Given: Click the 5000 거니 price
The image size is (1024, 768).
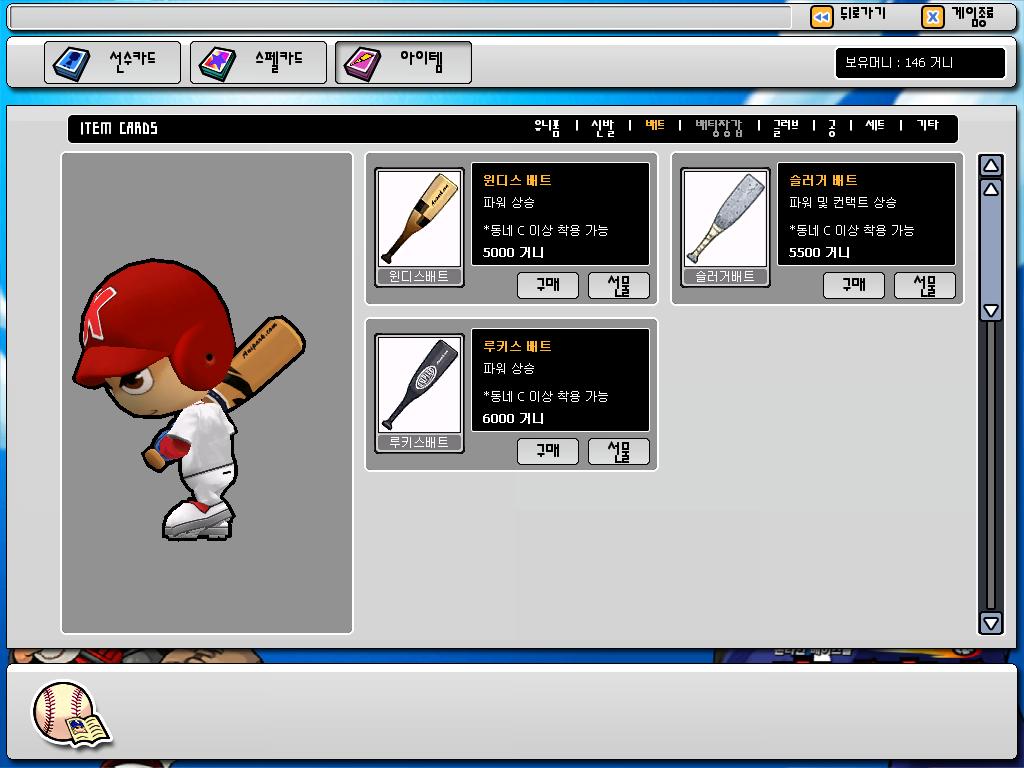Looking at the screenshot, I should [x=513, y=253].
